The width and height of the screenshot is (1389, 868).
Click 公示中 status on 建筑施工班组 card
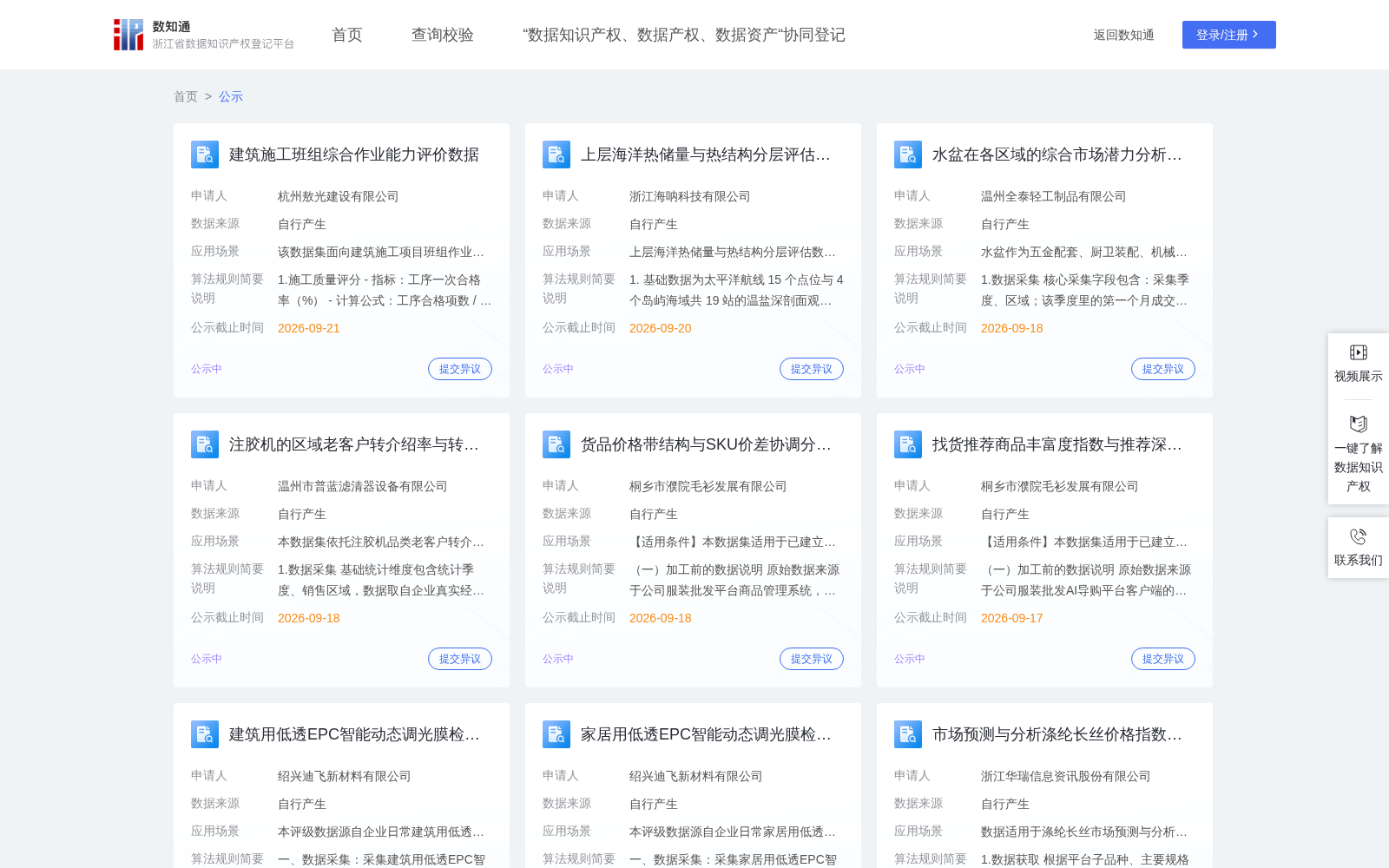[x=207, y=369]
